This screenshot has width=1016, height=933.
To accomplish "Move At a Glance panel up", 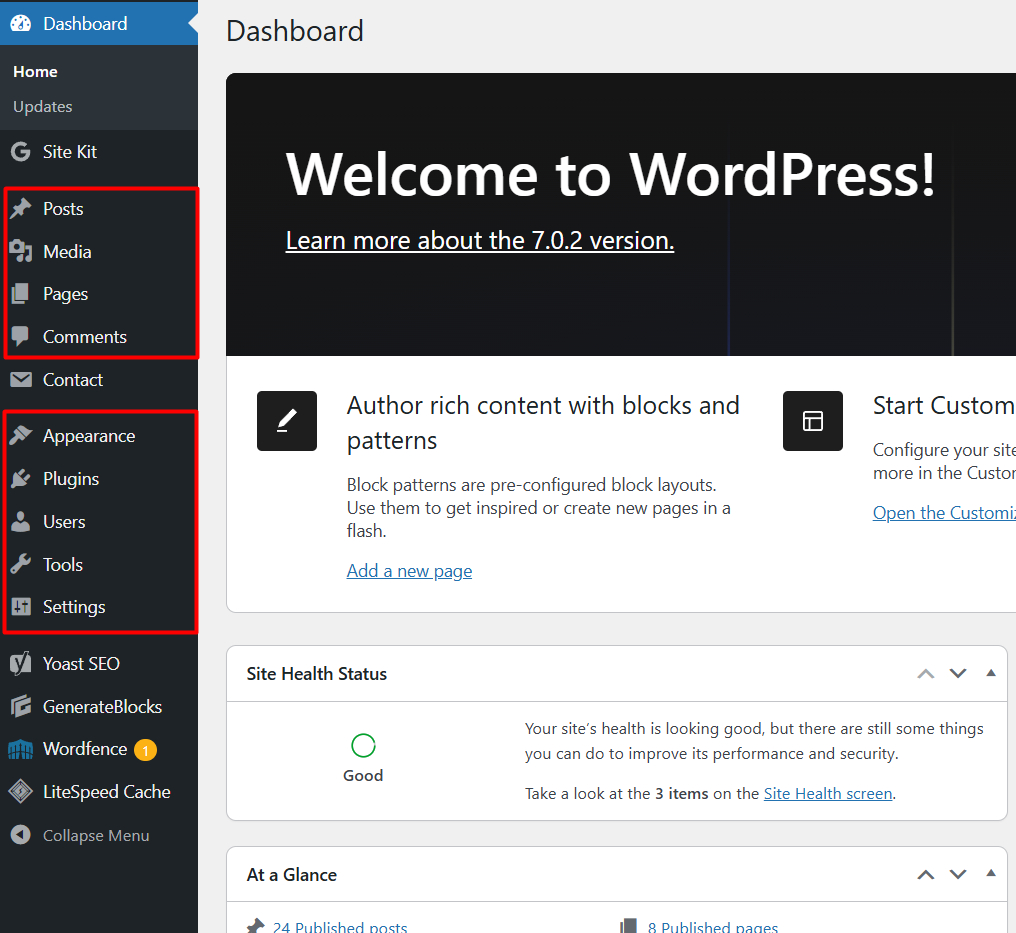I will click(x=926, y=875).
